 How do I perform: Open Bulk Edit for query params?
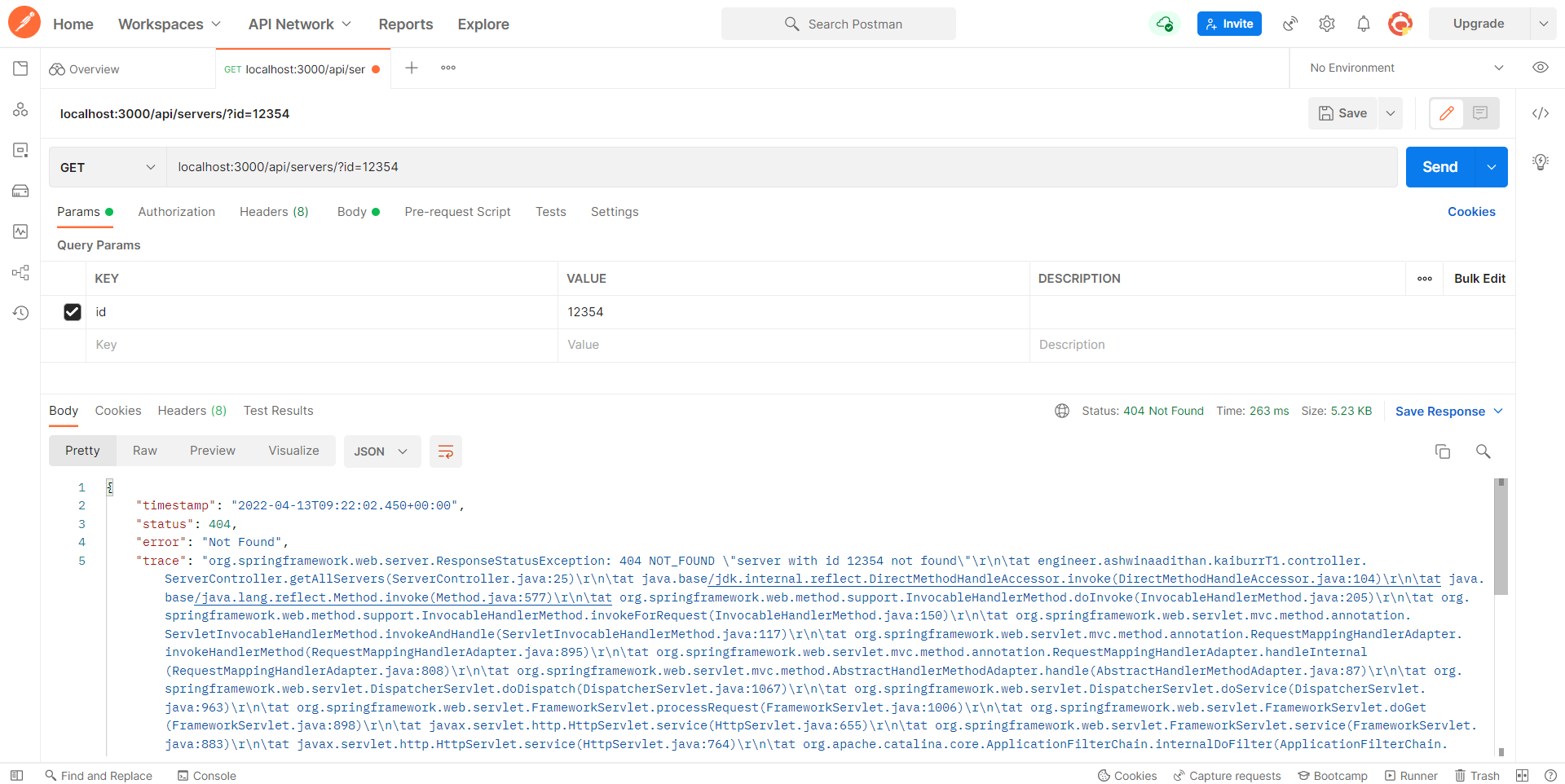(x=1479, y=278)
